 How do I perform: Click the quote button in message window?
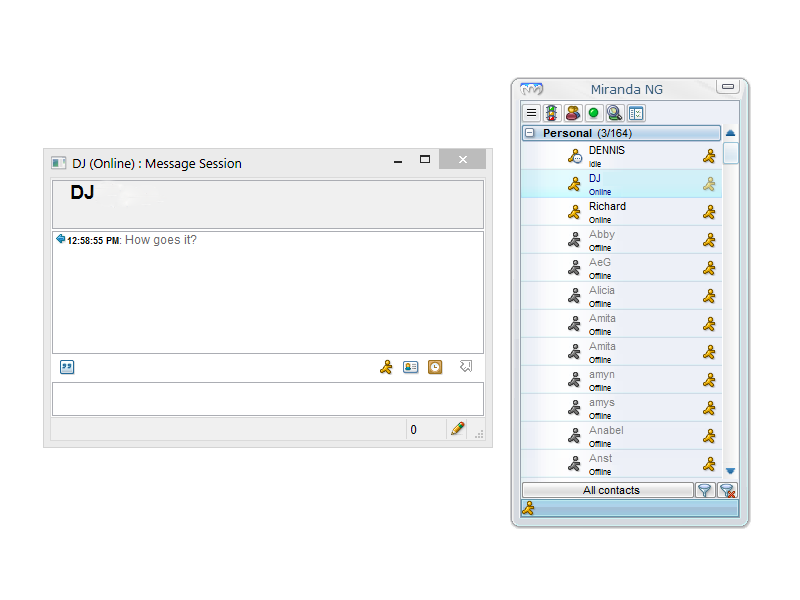tap(67, 367)
